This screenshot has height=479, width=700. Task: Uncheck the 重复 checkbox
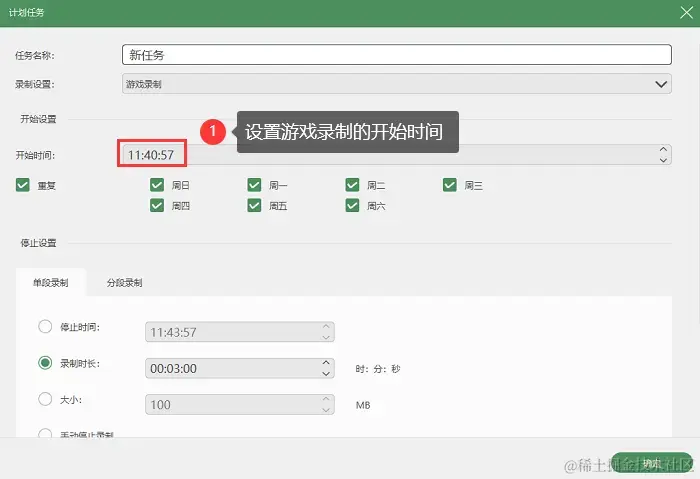(23, 185)
